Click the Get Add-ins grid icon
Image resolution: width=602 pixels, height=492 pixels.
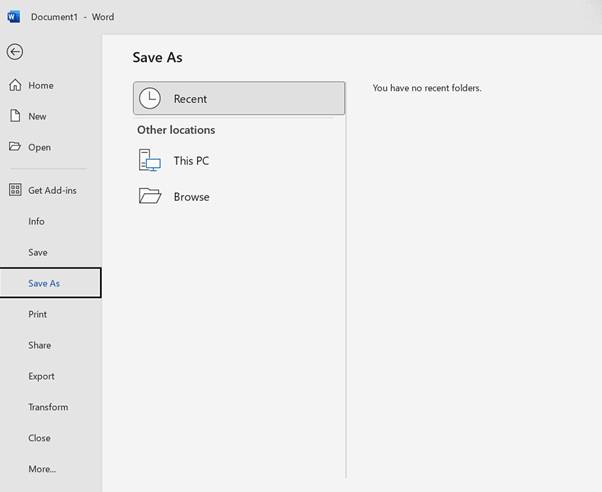[15, 190]
